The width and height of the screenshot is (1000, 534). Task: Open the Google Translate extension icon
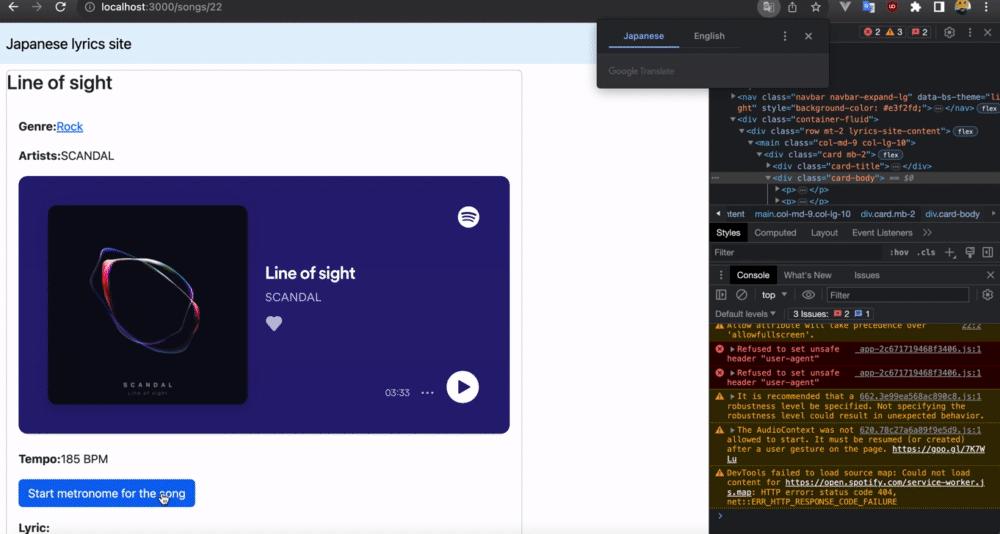tap(868, 7)
